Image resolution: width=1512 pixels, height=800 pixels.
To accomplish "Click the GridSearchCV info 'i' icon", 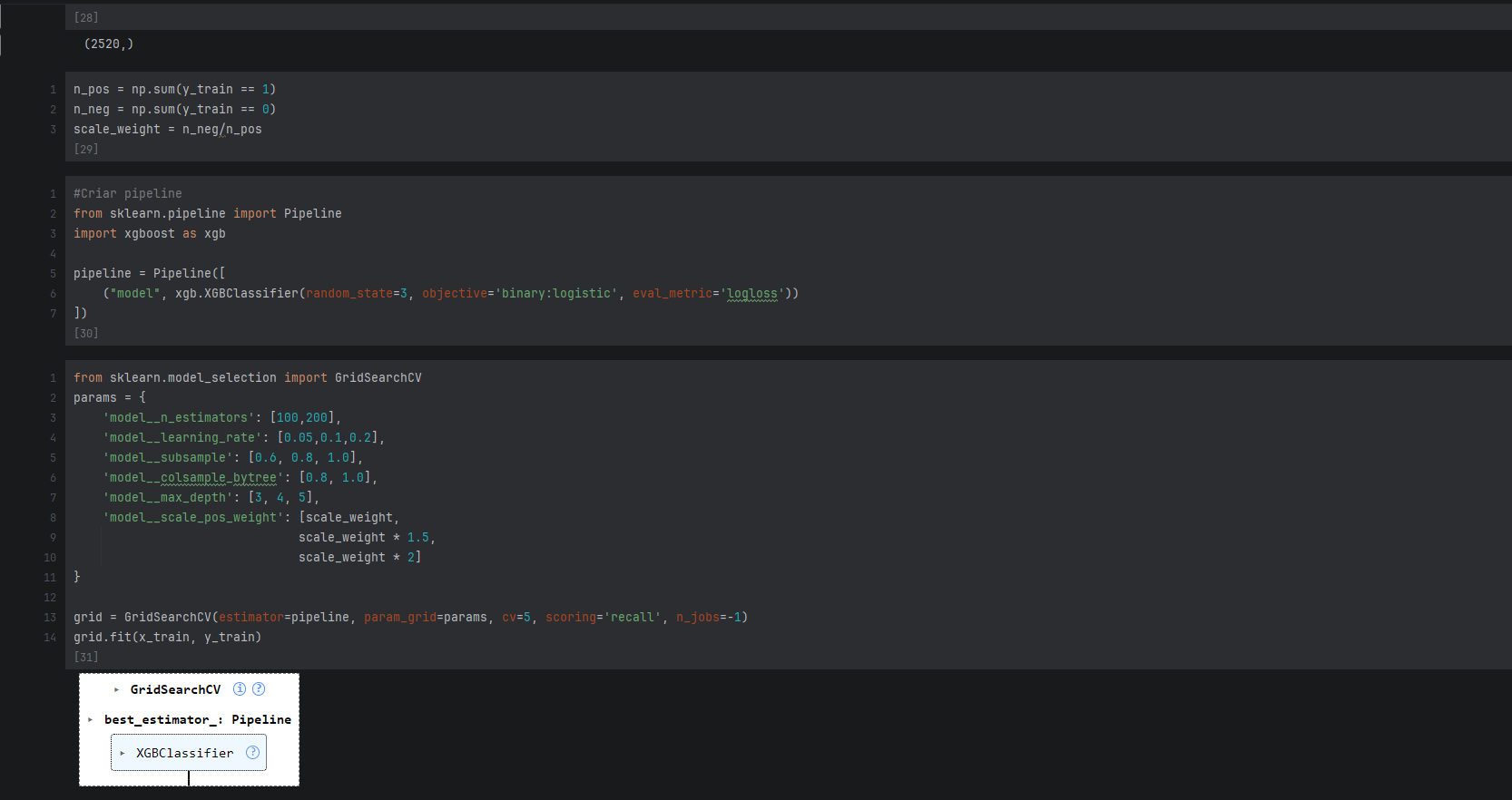I will click(240, 689).
